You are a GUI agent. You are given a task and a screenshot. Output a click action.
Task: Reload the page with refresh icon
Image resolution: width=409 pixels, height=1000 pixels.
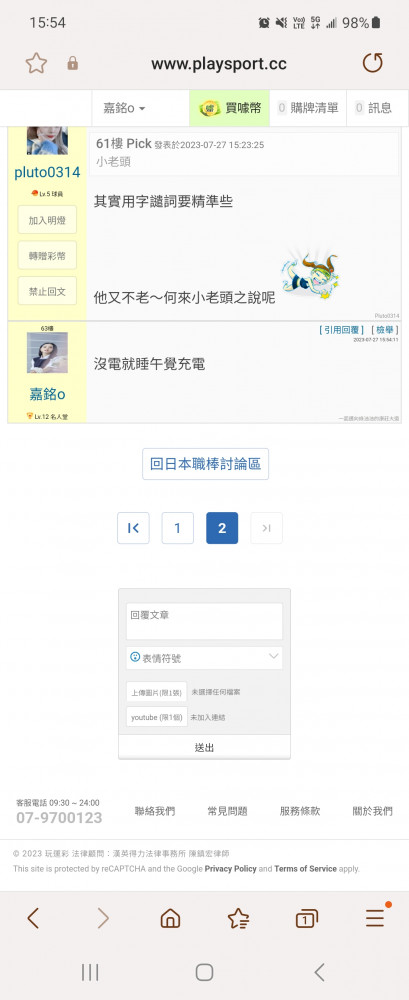(x=373, y=63)
